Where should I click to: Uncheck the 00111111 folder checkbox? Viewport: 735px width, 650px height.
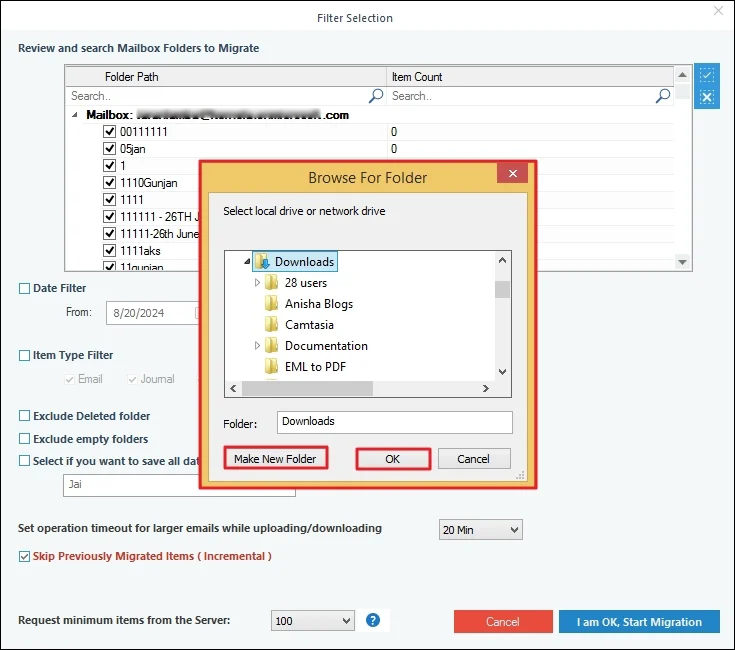[x=109, y=132]
